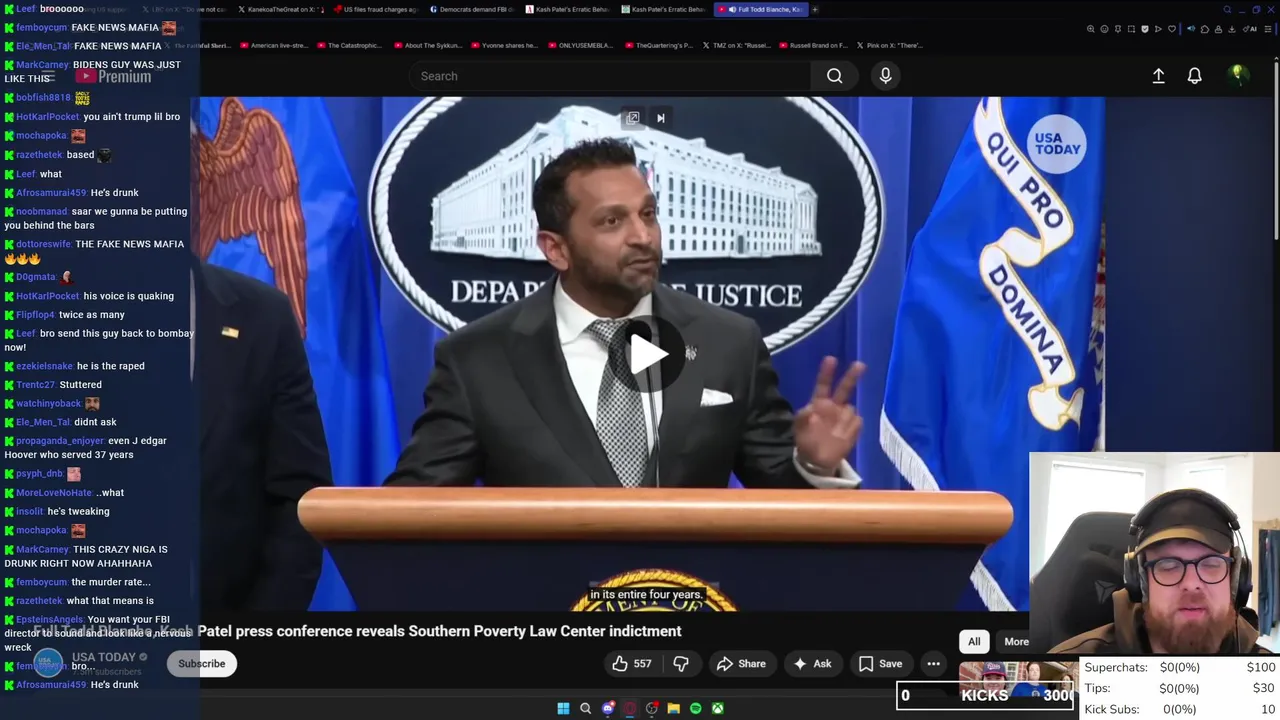Open the American live-stre... bookmark
The height and width of the screenshot is (720, 1280).
[x=274, y=45]
